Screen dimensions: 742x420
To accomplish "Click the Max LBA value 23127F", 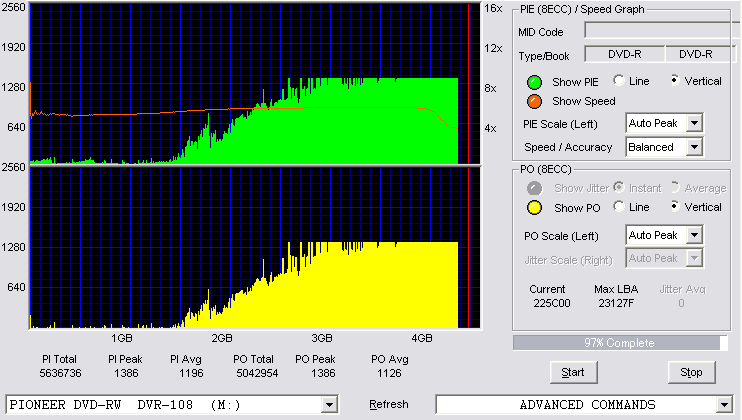I will point(616,303).
